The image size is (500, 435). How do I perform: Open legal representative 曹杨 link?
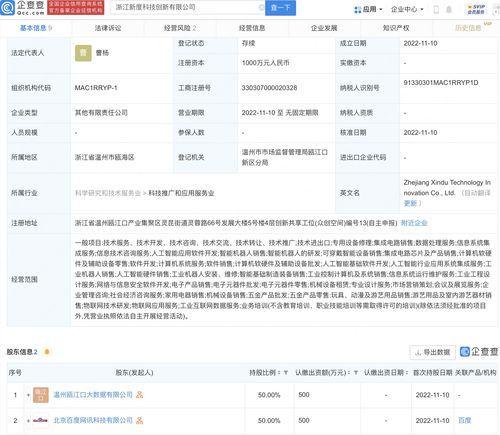pos(102,53)
